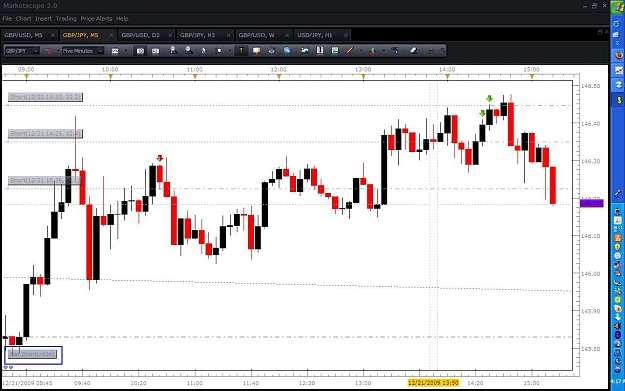The image size is (625, 391).
Task: Close the GBP/USD, D2 tab
Action: 170,35
